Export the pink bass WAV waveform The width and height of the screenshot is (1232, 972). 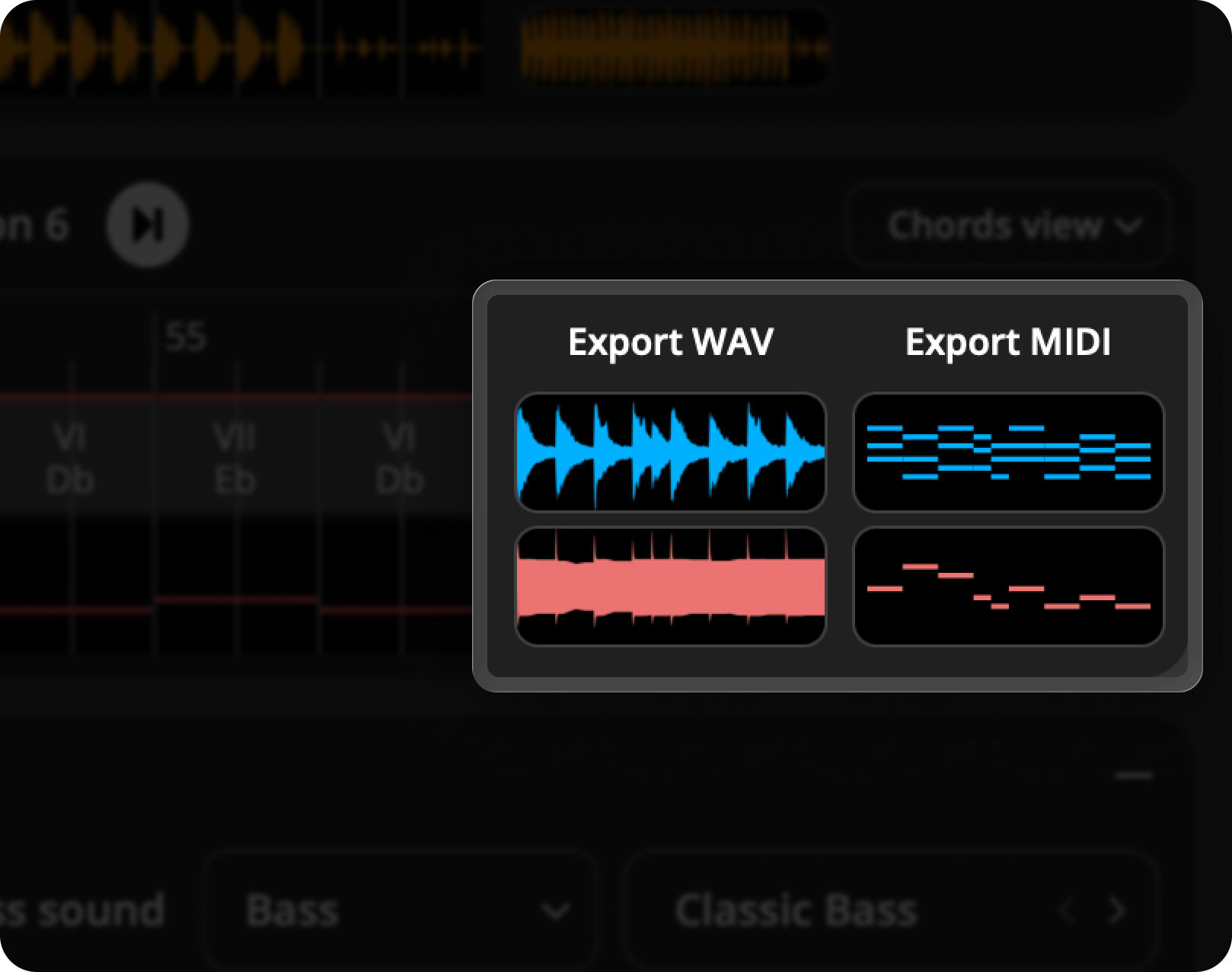point(670,587)
